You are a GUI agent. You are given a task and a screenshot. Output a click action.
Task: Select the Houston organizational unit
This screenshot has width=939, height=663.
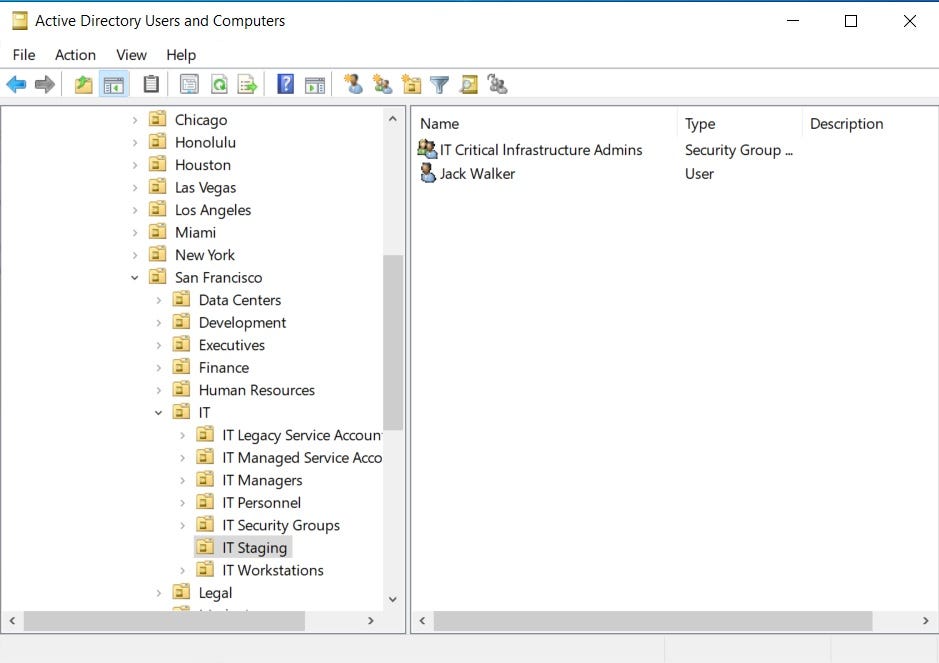(203, 165)
